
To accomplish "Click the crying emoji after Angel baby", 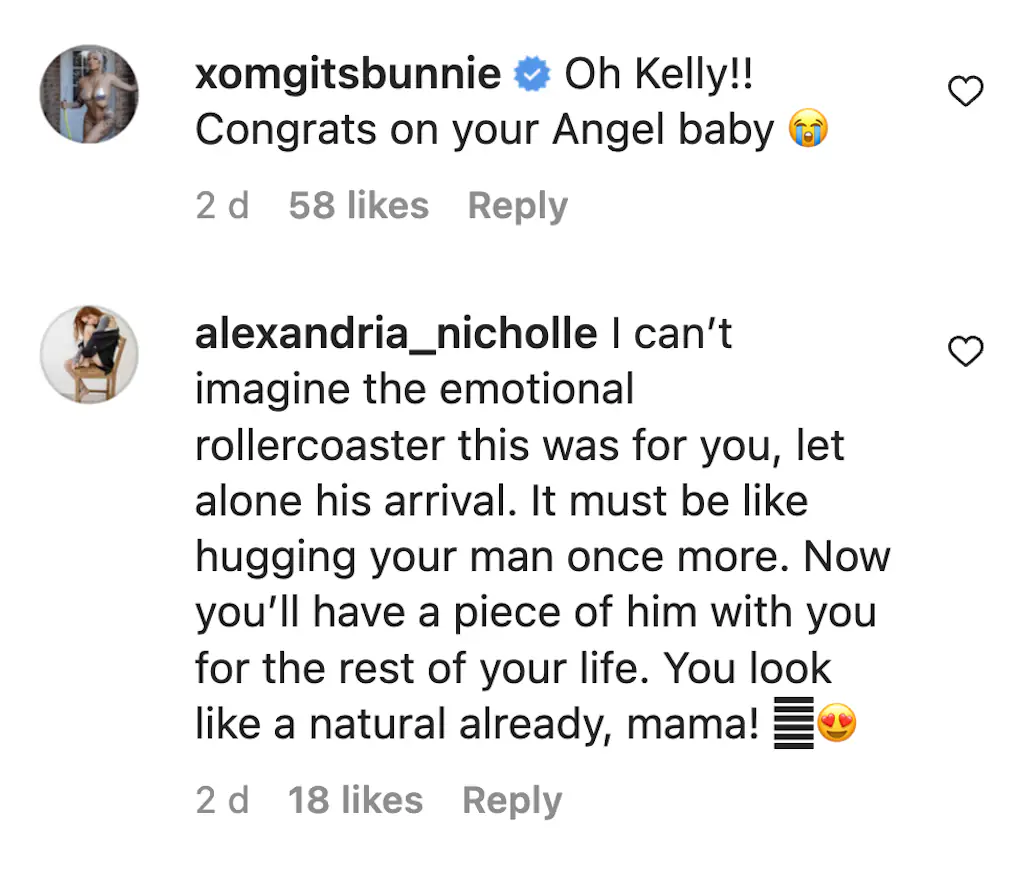I will tap(808, 131).
